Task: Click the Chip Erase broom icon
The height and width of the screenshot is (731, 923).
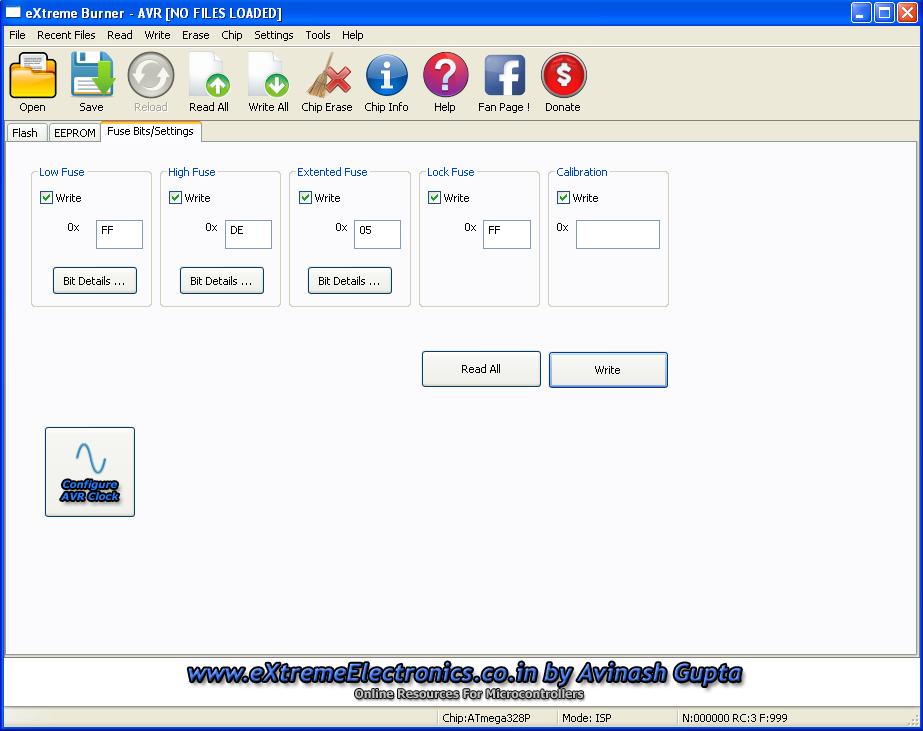Action: click(x=327, y=78)
